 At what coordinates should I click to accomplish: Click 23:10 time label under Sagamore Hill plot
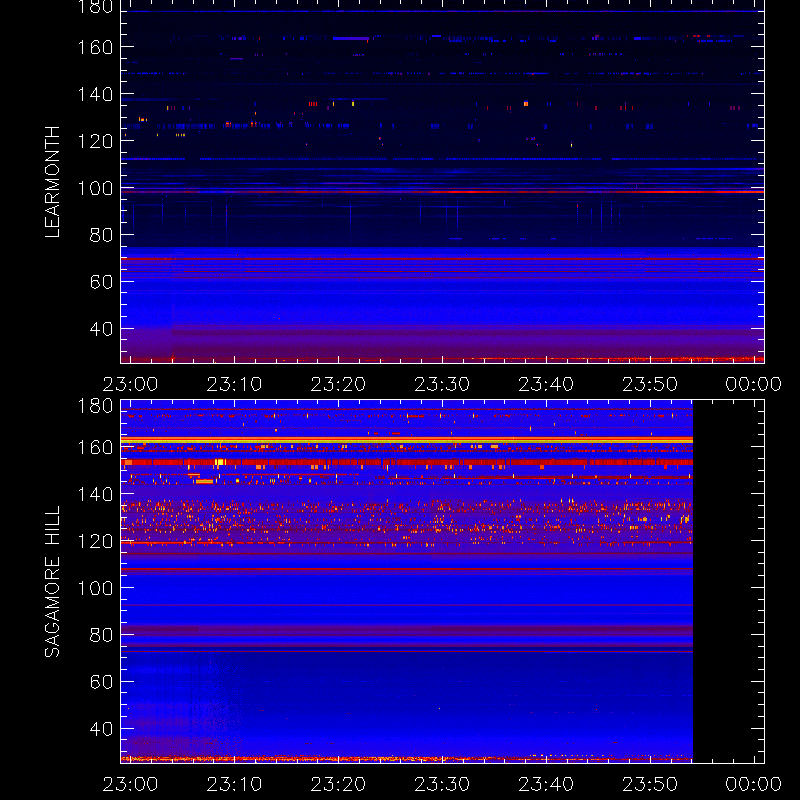pos(234,784)
